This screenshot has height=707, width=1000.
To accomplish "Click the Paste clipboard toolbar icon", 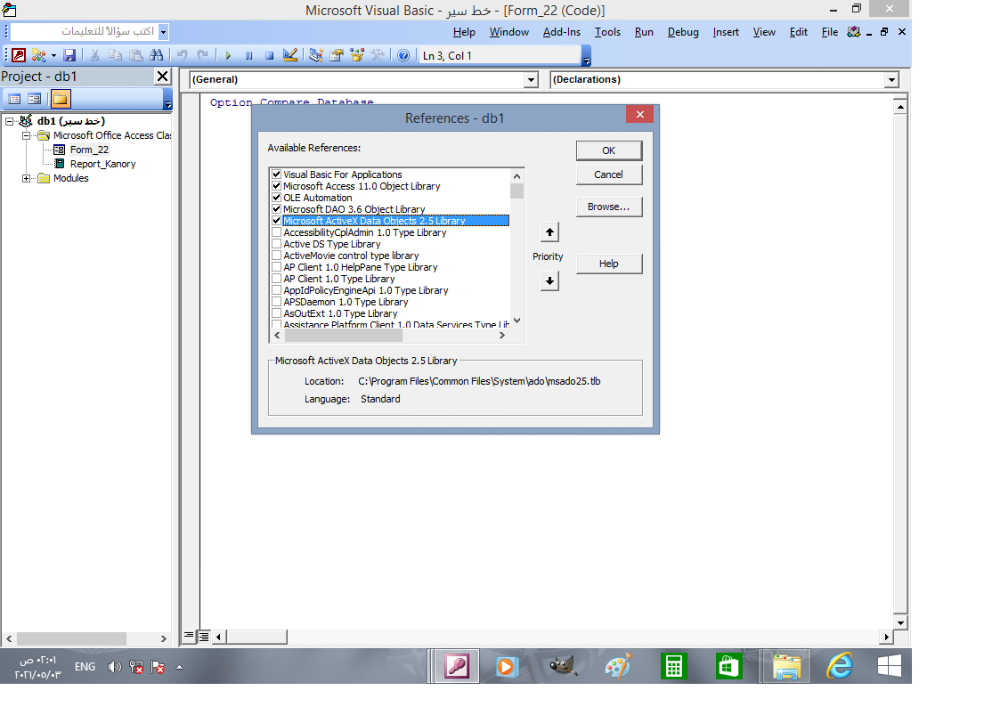I will [136, 55].
